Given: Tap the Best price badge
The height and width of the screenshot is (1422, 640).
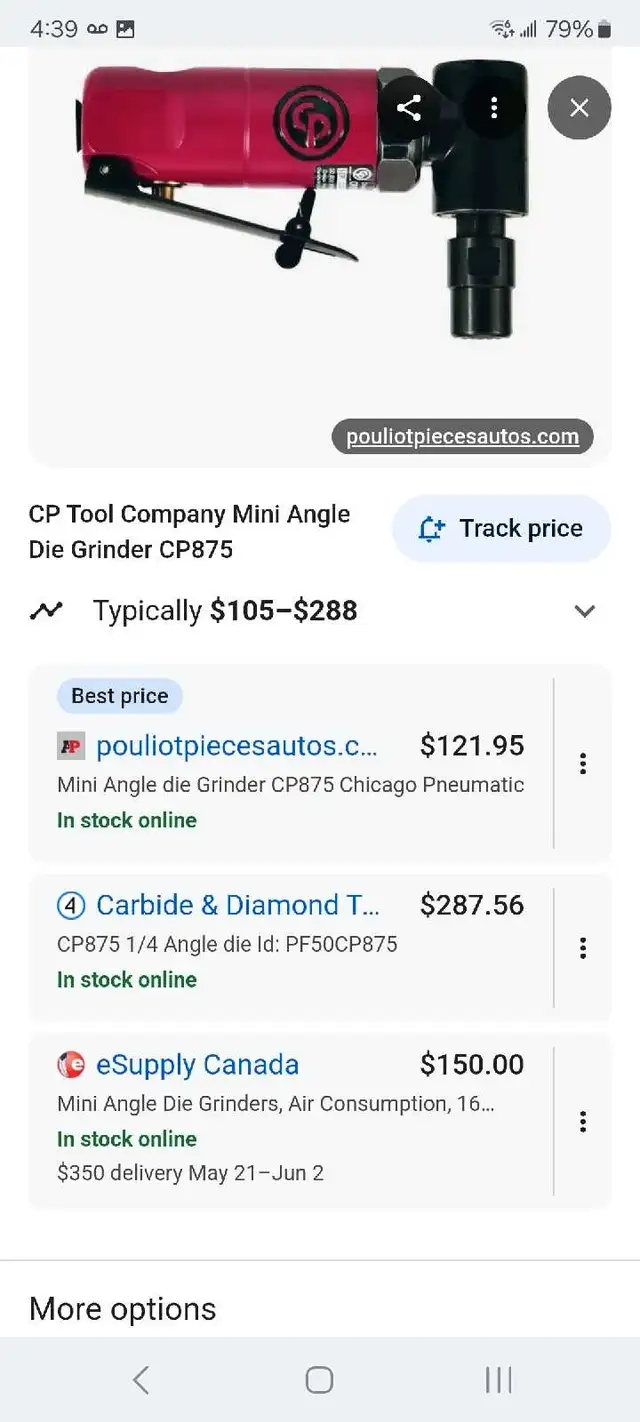Looking at the screenshot, I should (x=120, y=696).
